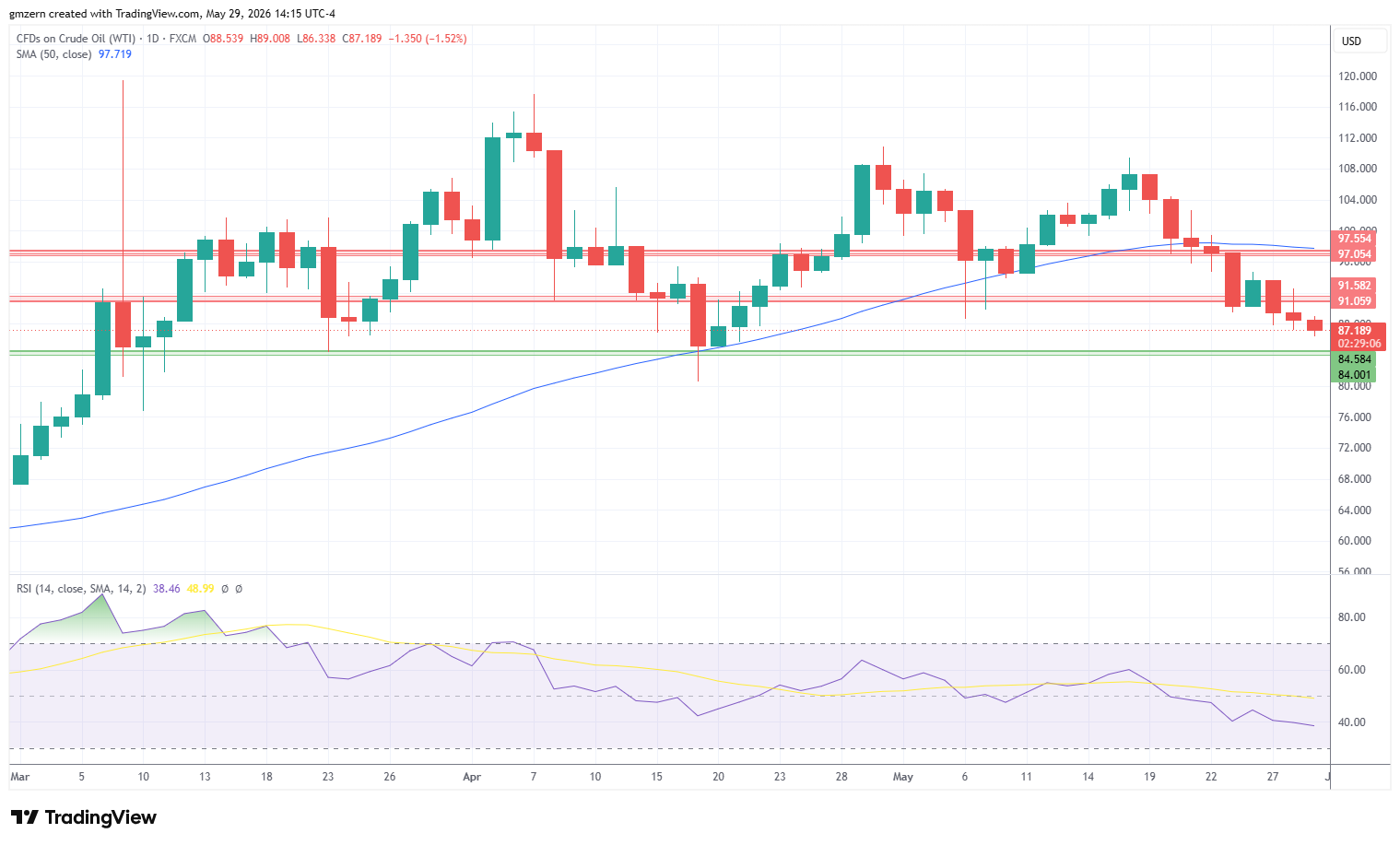Image resolution: width=1400 pixels, height=845 pixels.
Task: Click the Apr label on date axis
Action: point(472,777)
